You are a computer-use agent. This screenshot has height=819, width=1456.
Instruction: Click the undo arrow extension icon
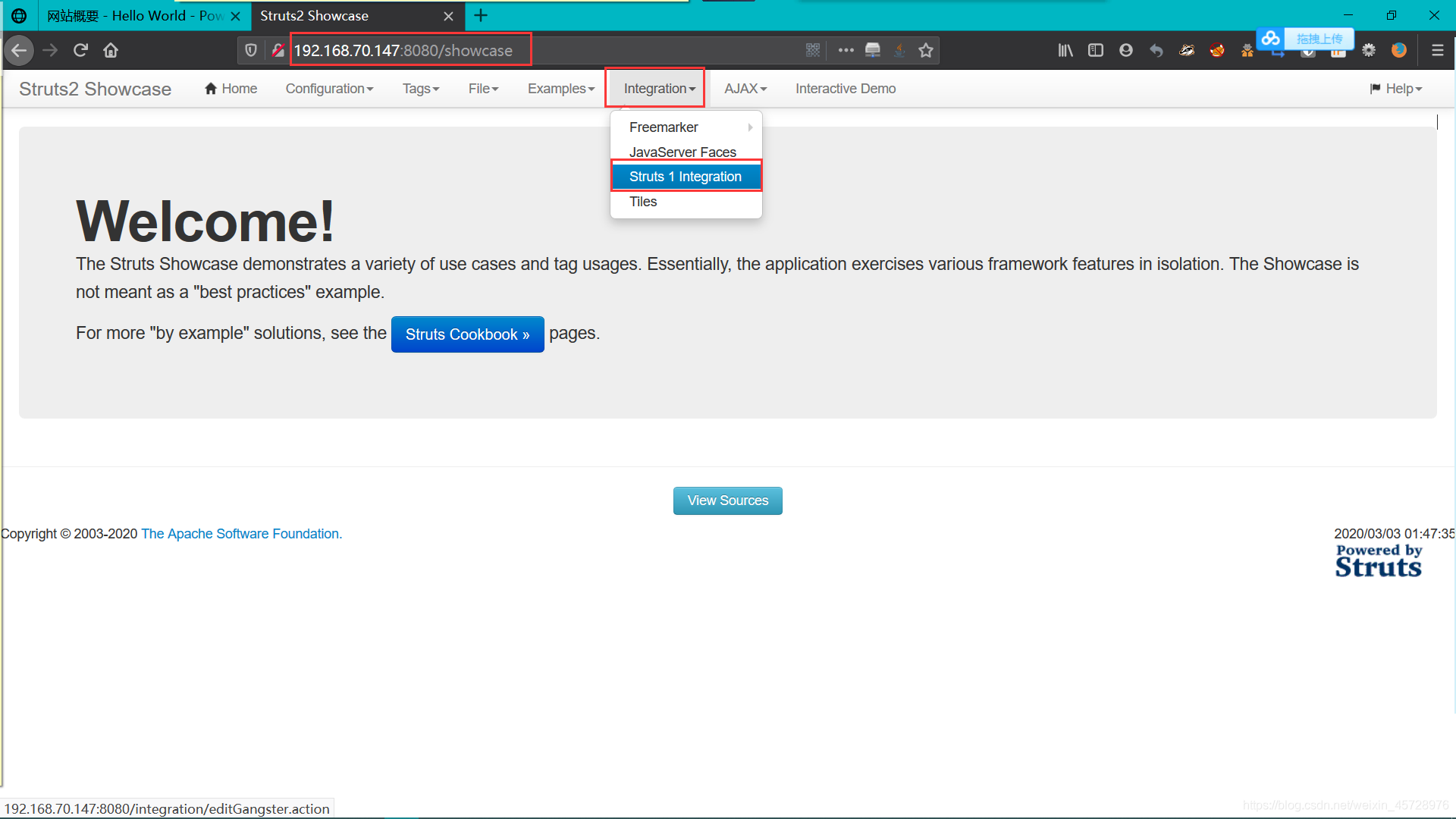(1156, 50)
